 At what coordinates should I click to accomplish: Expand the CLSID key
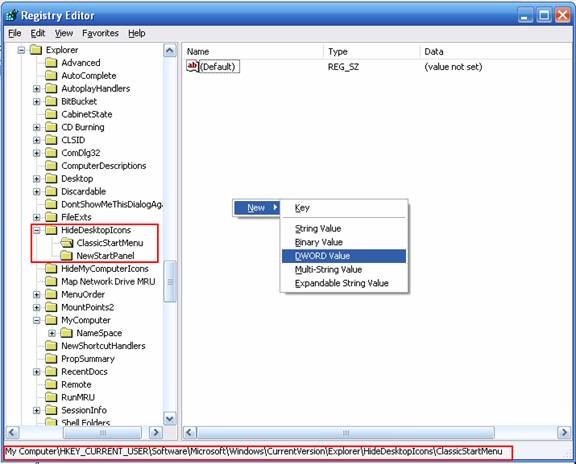pyautogui.click(x=37, y=140)
